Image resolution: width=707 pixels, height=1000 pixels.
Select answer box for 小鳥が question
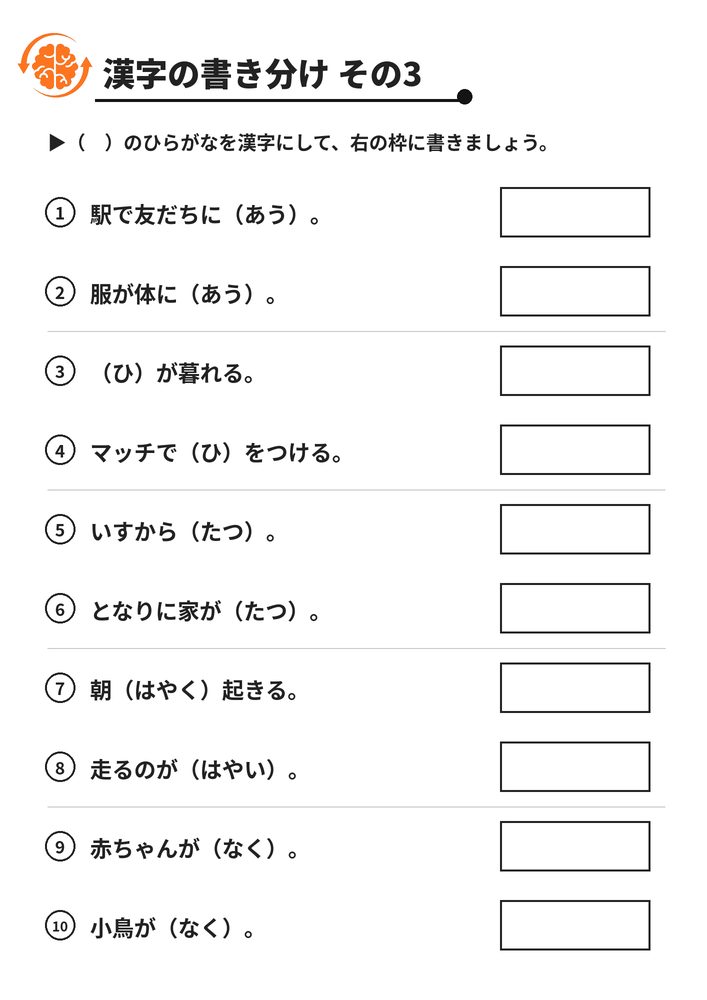click(575, 925)
